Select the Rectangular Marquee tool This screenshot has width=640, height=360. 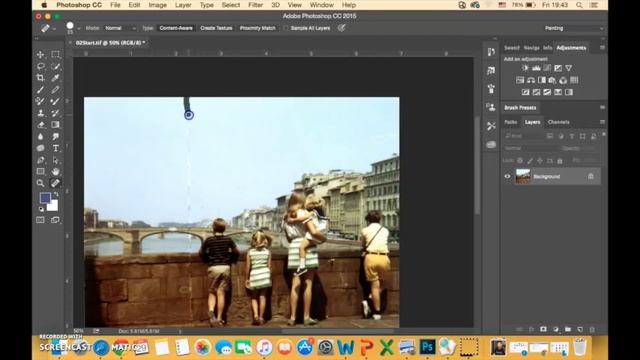tap(56, 54)
